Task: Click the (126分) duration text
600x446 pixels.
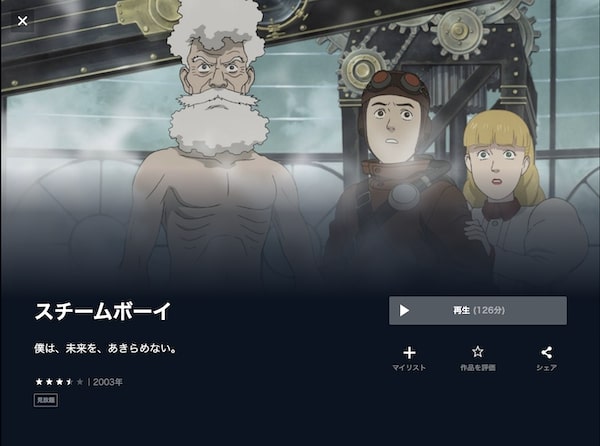Action: pos(489,310)
